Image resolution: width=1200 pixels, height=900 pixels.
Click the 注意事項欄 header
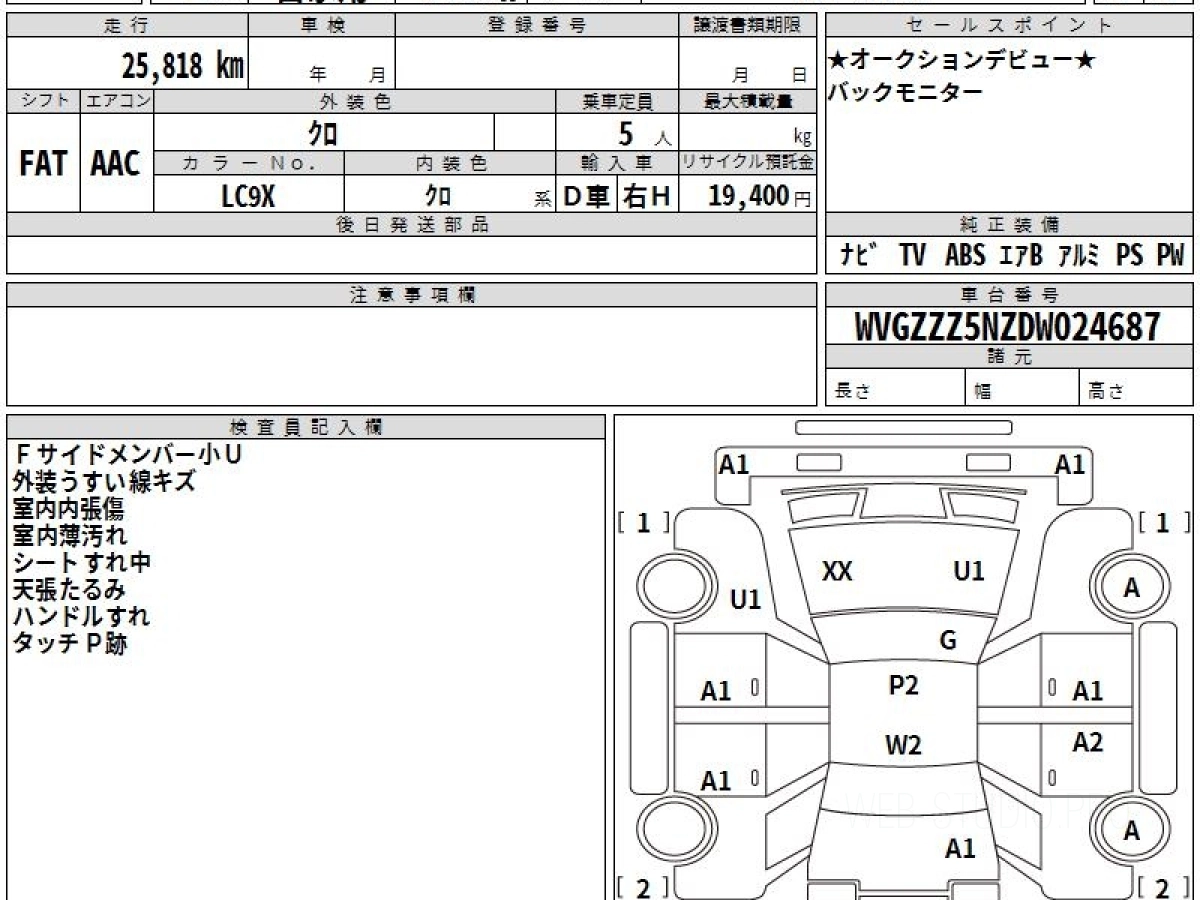pos(411,295)
